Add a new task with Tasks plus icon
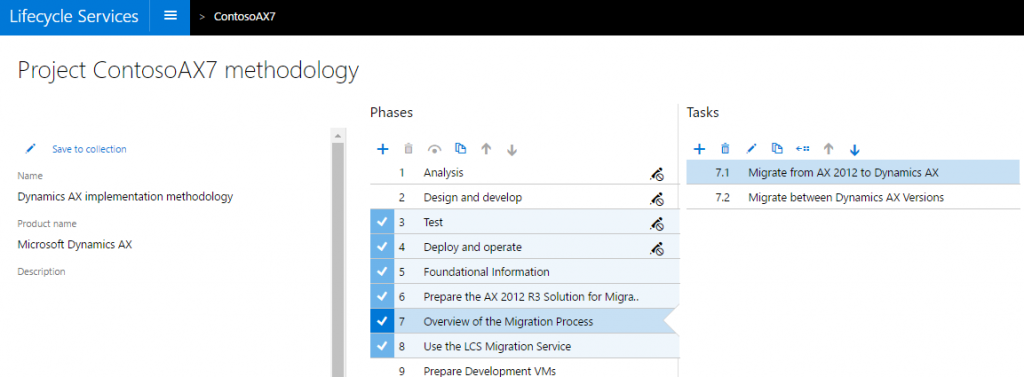This screenshot has height=377, width=1024. click(699, 149)
